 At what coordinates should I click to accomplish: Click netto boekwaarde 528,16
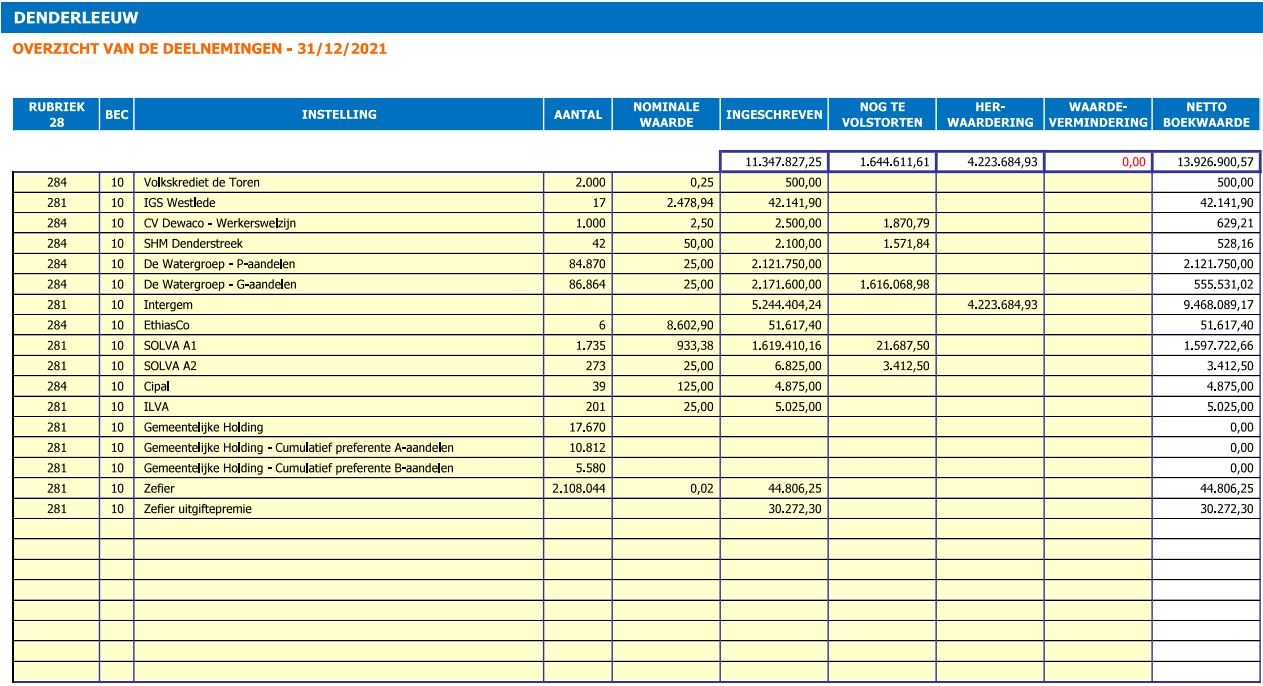tap(1206, 244)
